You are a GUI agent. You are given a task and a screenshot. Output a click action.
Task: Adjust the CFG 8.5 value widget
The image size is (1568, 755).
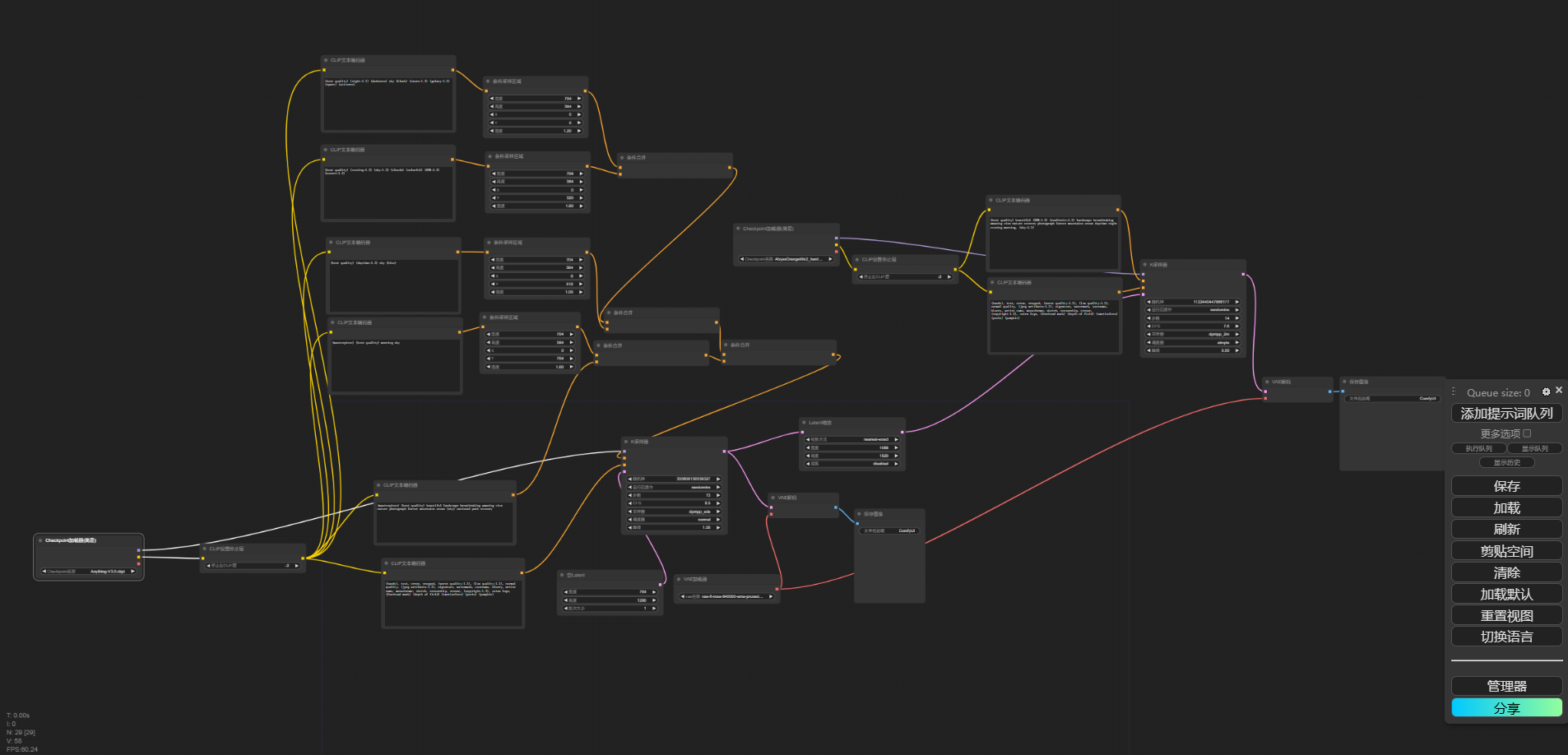(675, 503)
